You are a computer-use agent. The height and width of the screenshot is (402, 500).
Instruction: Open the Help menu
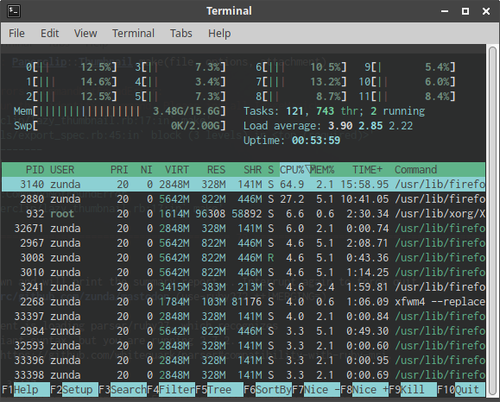(x=219, y=33)
